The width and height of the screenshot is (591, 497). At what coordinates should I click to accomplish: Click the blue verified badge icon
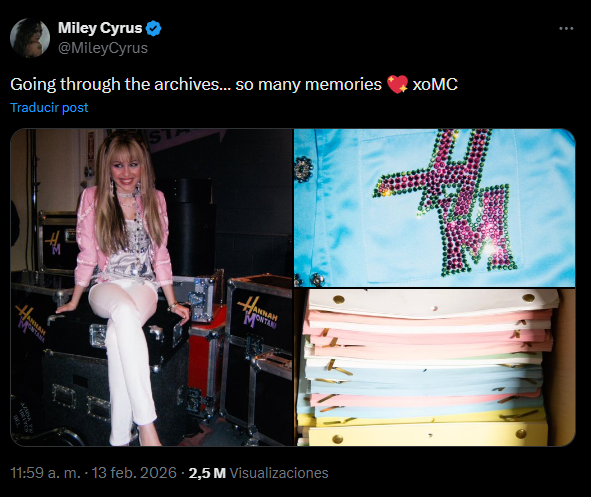[x=153, y=28]
